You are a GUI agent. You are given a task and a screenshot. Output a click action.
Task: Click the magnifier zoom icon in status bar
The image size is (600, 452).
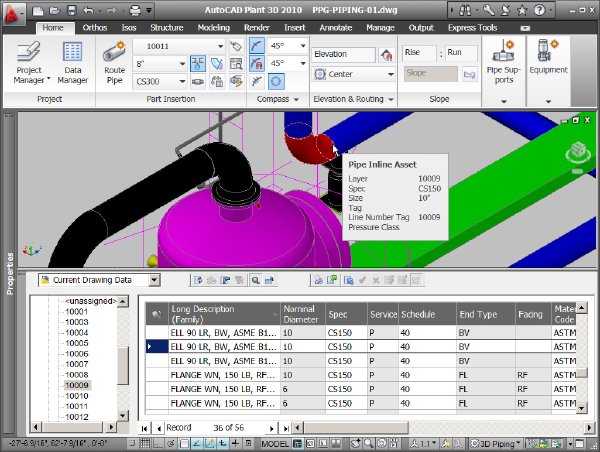pyautogui.click(x=368, y=443)
